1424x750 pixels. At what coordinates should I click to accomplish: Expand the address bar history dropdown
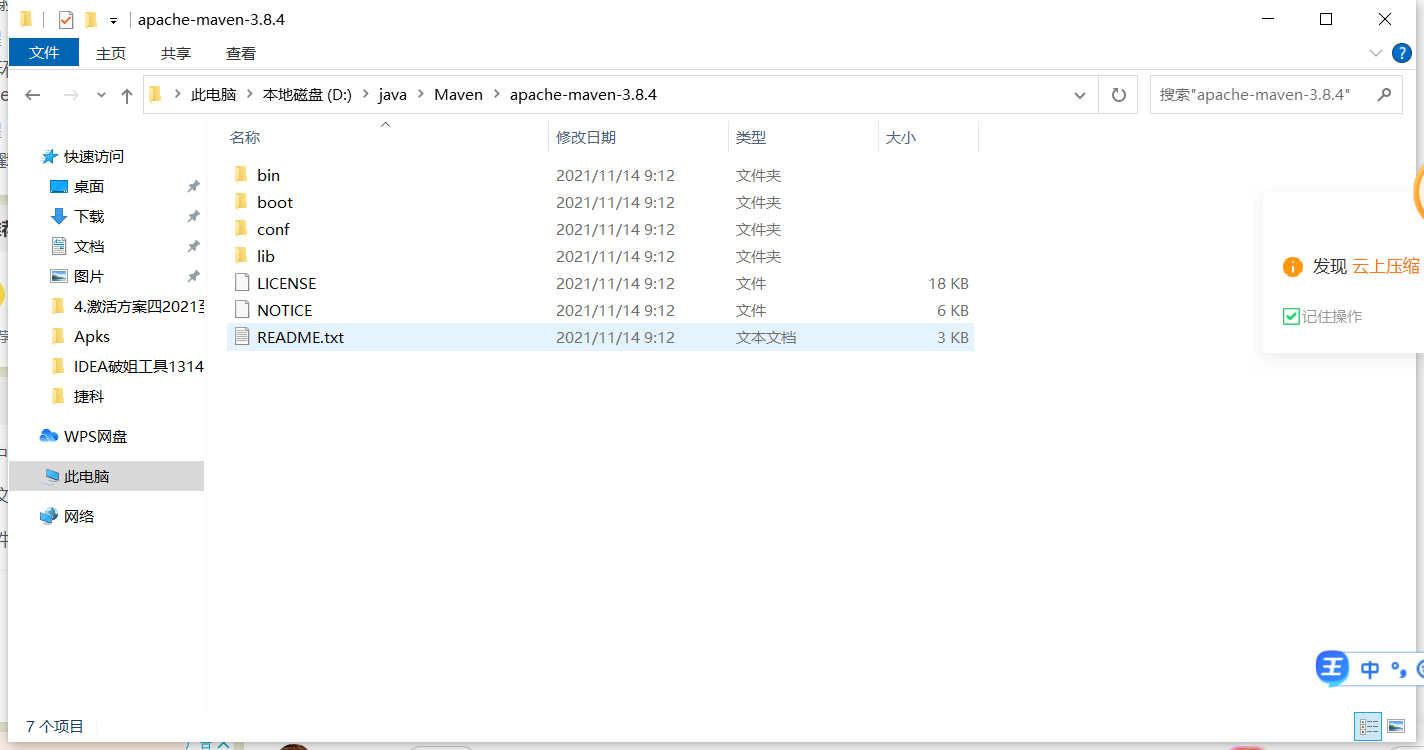coord(1080,95)
